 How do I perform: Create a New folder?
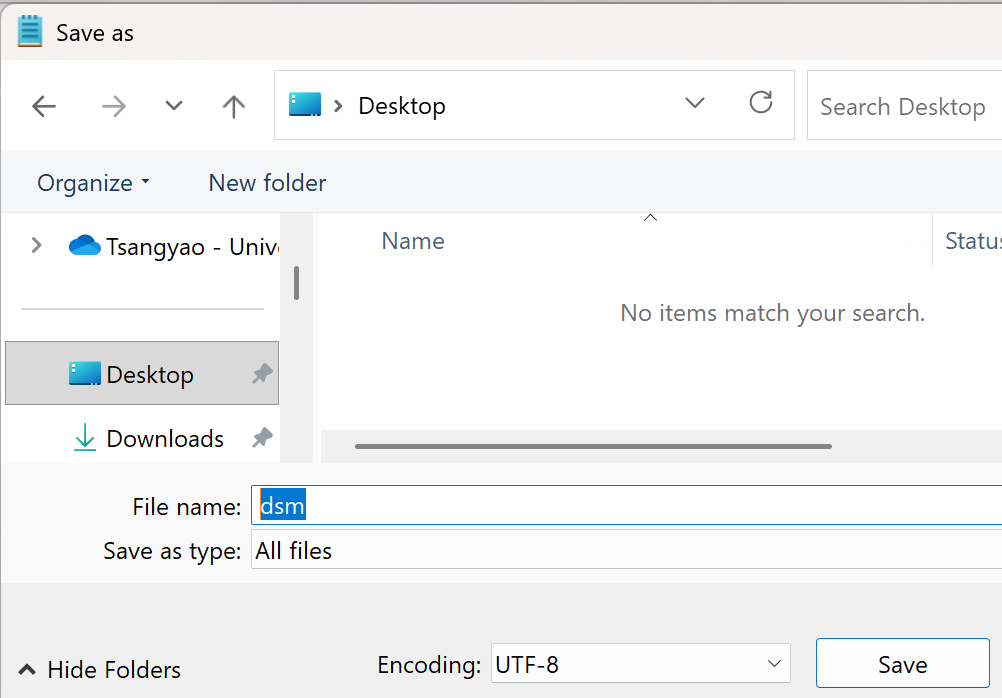[267, 183]
